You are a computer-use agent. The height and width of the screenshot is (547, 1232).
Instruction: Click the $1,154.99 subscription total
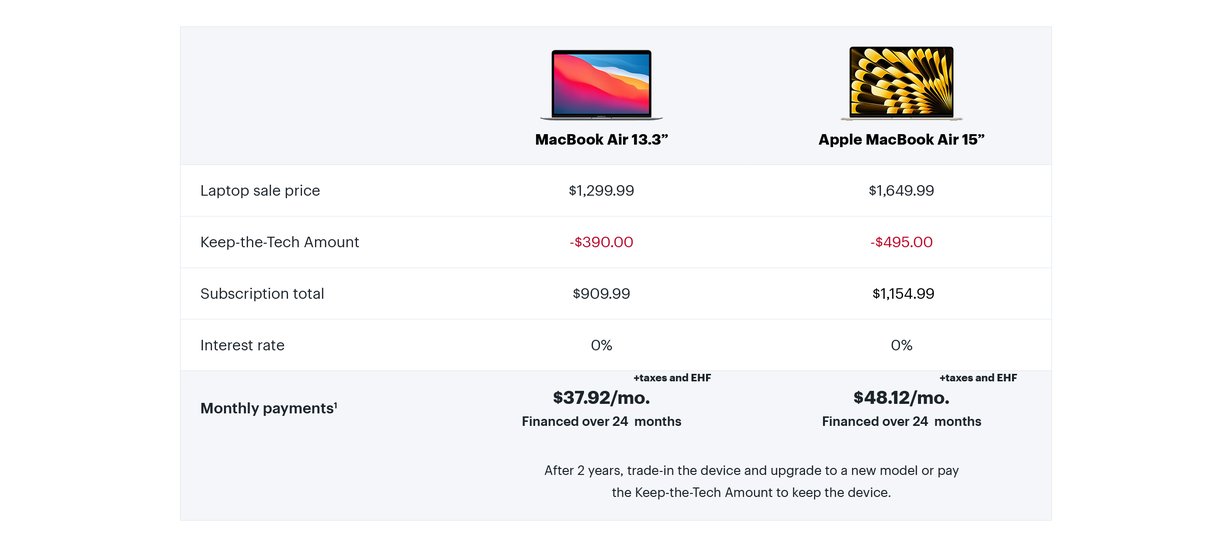click(x=903, y=294)
